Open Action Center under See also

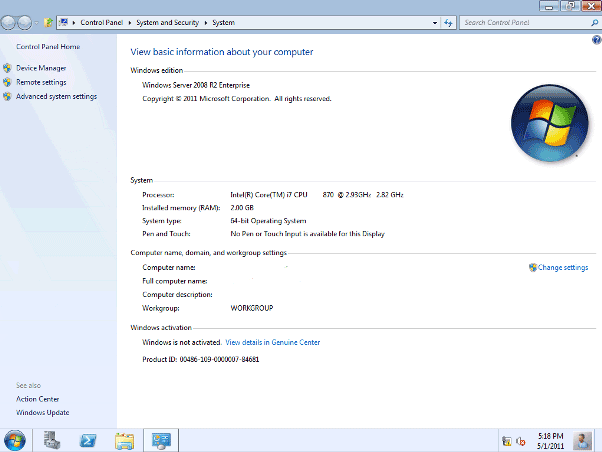pyautogui.click(x=38, y=399)
